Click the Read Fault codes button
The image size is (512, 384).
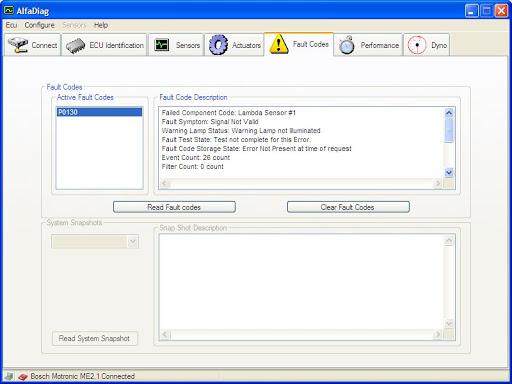[174, 207]
